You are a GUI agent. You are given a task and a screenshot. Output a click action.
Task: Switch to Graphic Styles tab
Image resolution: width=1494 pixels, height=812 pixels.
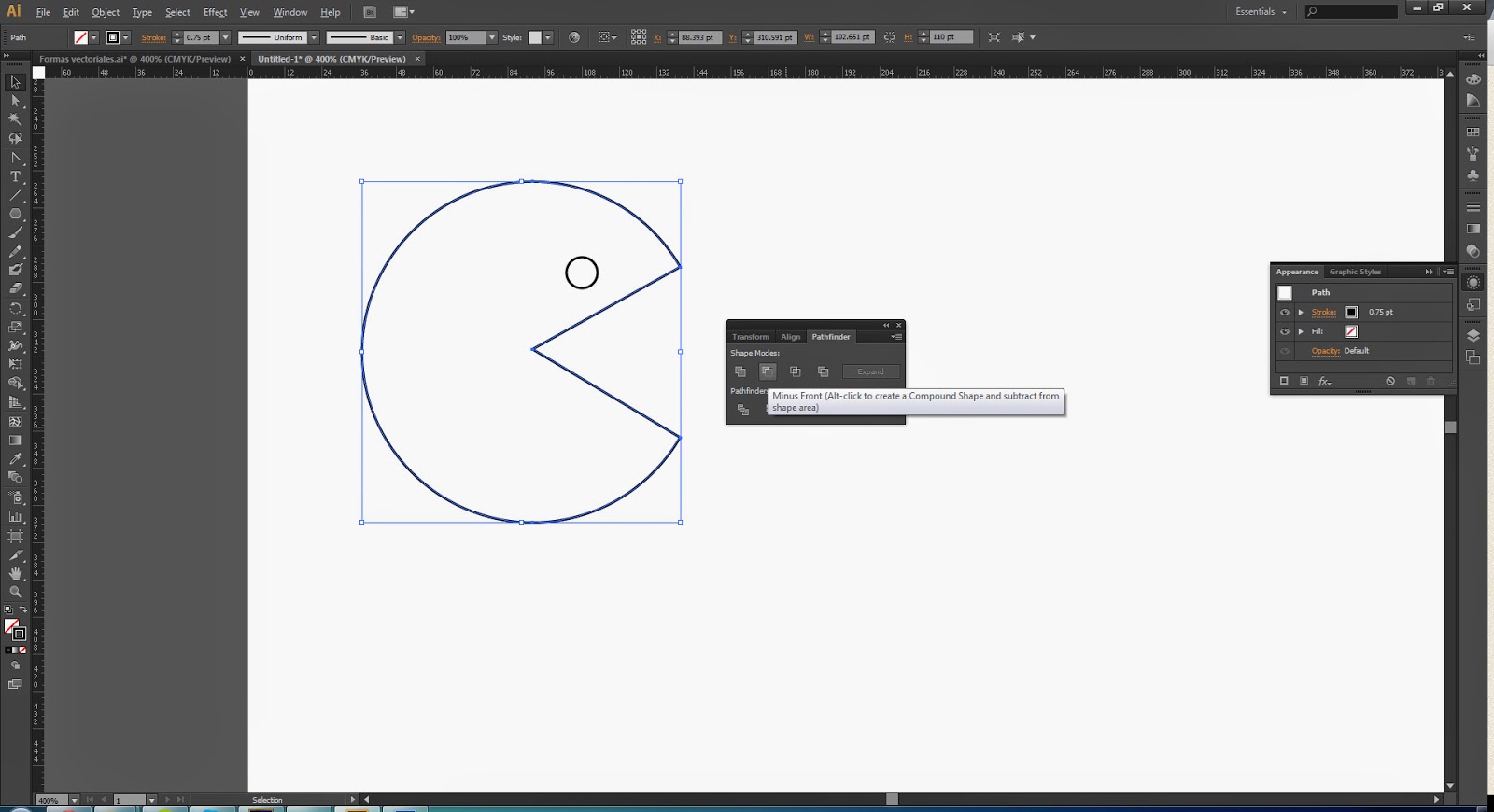point(1355,272)
